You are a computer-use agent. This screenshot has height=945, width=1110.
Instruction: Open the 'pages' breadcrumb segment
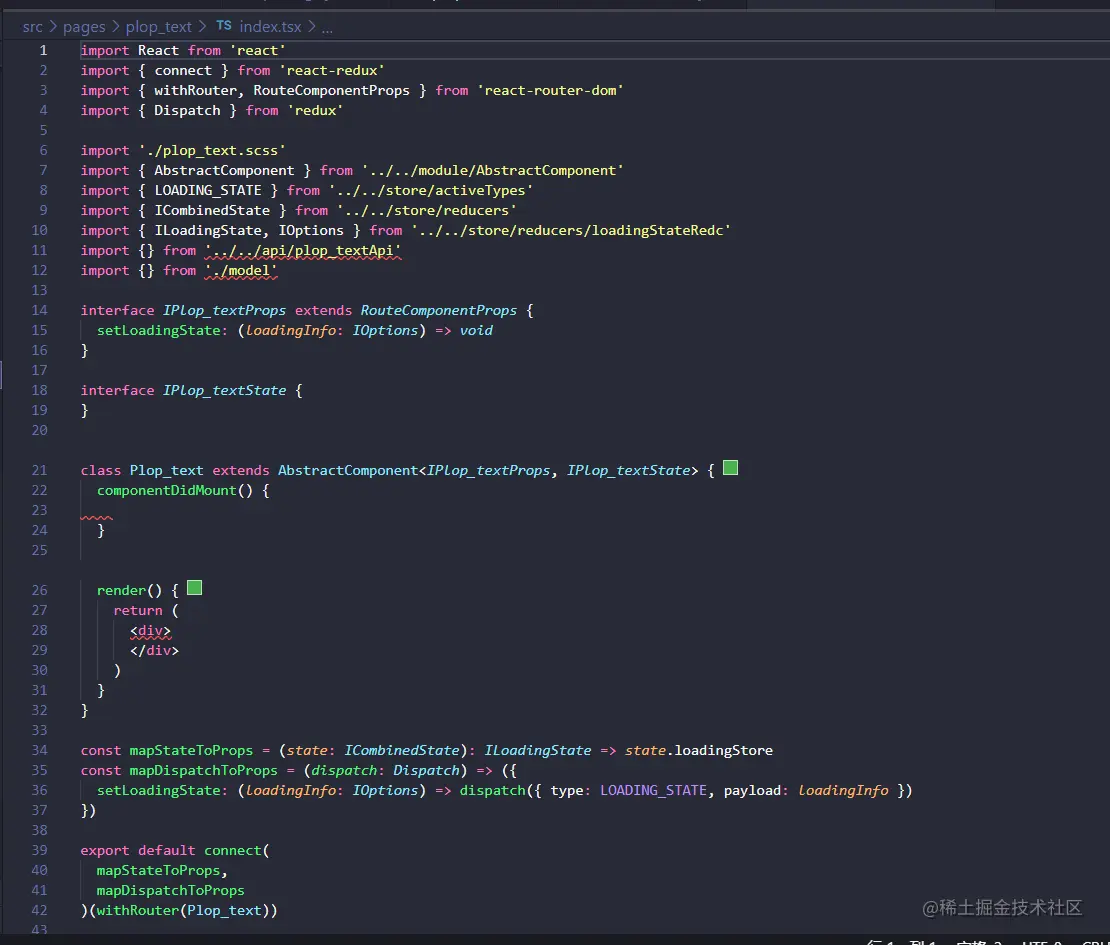[x=84, y=27]
